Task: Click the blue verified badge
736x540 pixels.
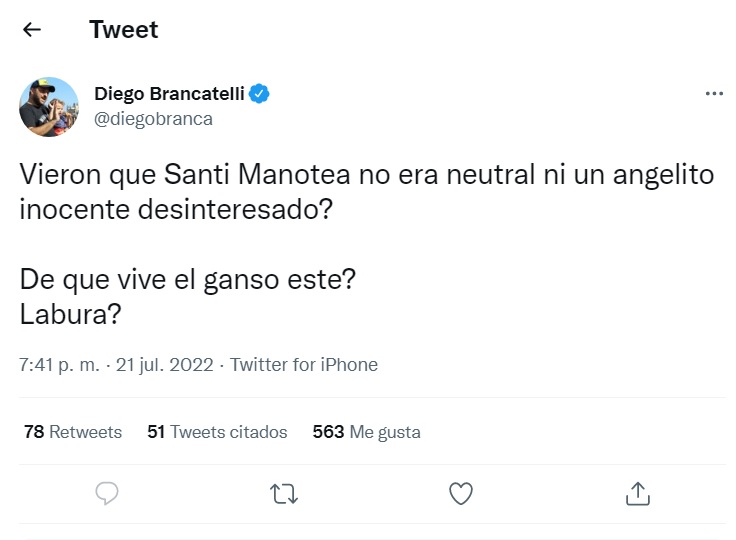Action: (260, 94)
